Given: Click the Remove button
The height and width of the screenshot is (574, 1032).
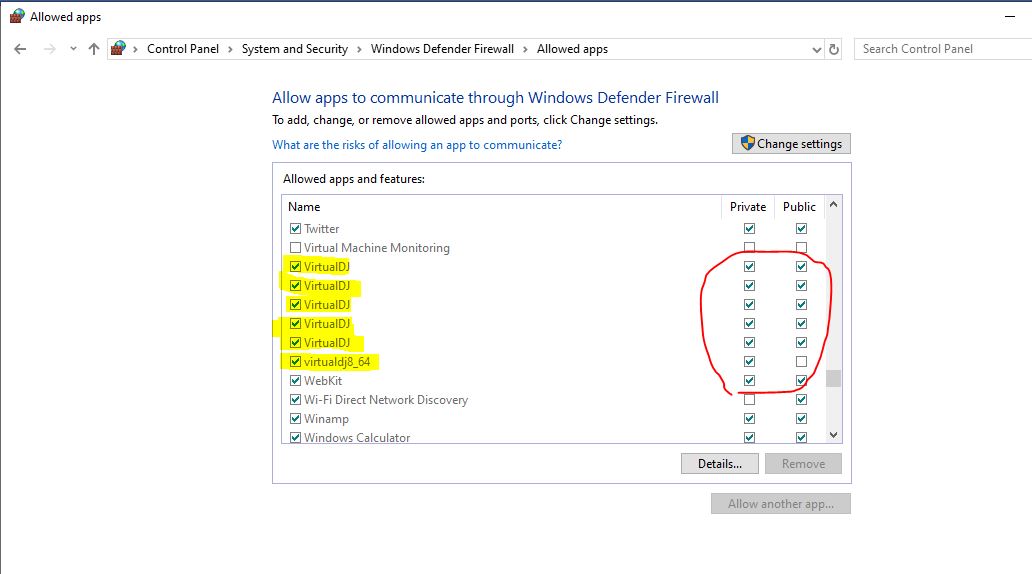Looking at the screenshot, I should [803, 463].
